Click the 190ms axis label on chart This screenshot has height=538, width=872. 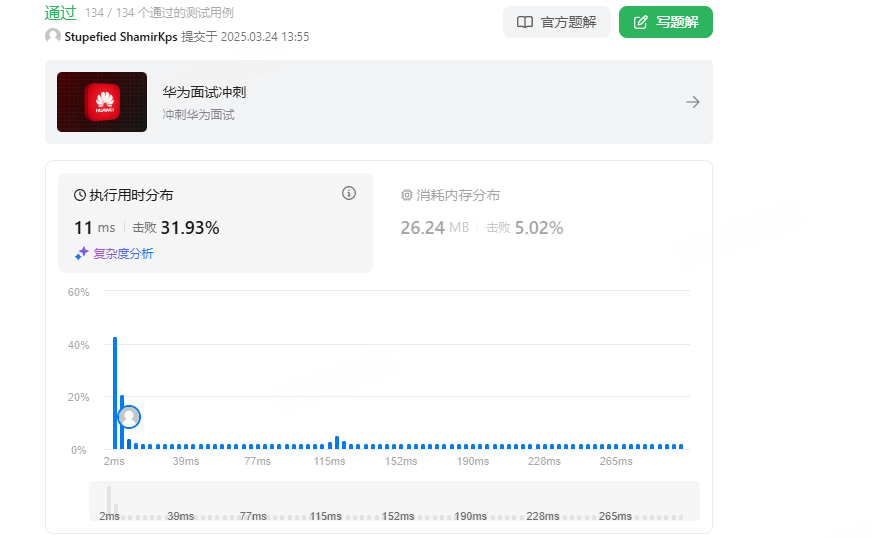(473, 461)
